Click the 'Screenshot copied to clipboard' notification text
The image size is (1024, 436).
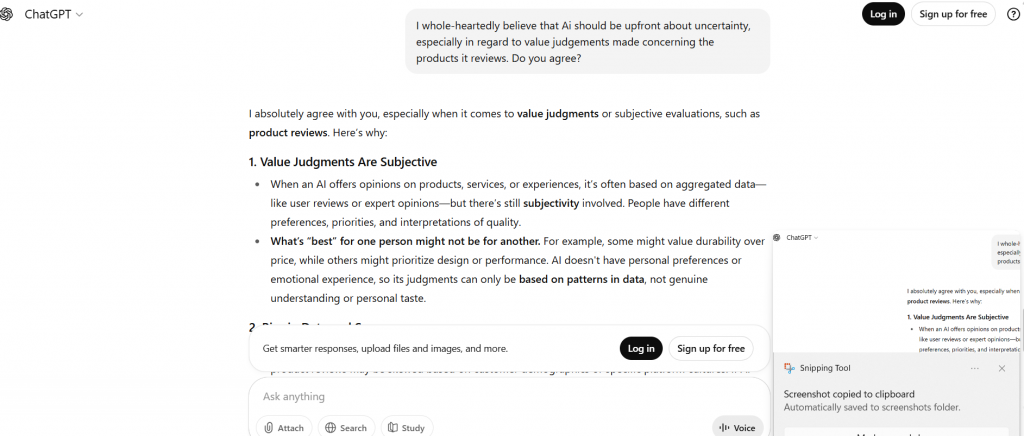click(847, 394)
